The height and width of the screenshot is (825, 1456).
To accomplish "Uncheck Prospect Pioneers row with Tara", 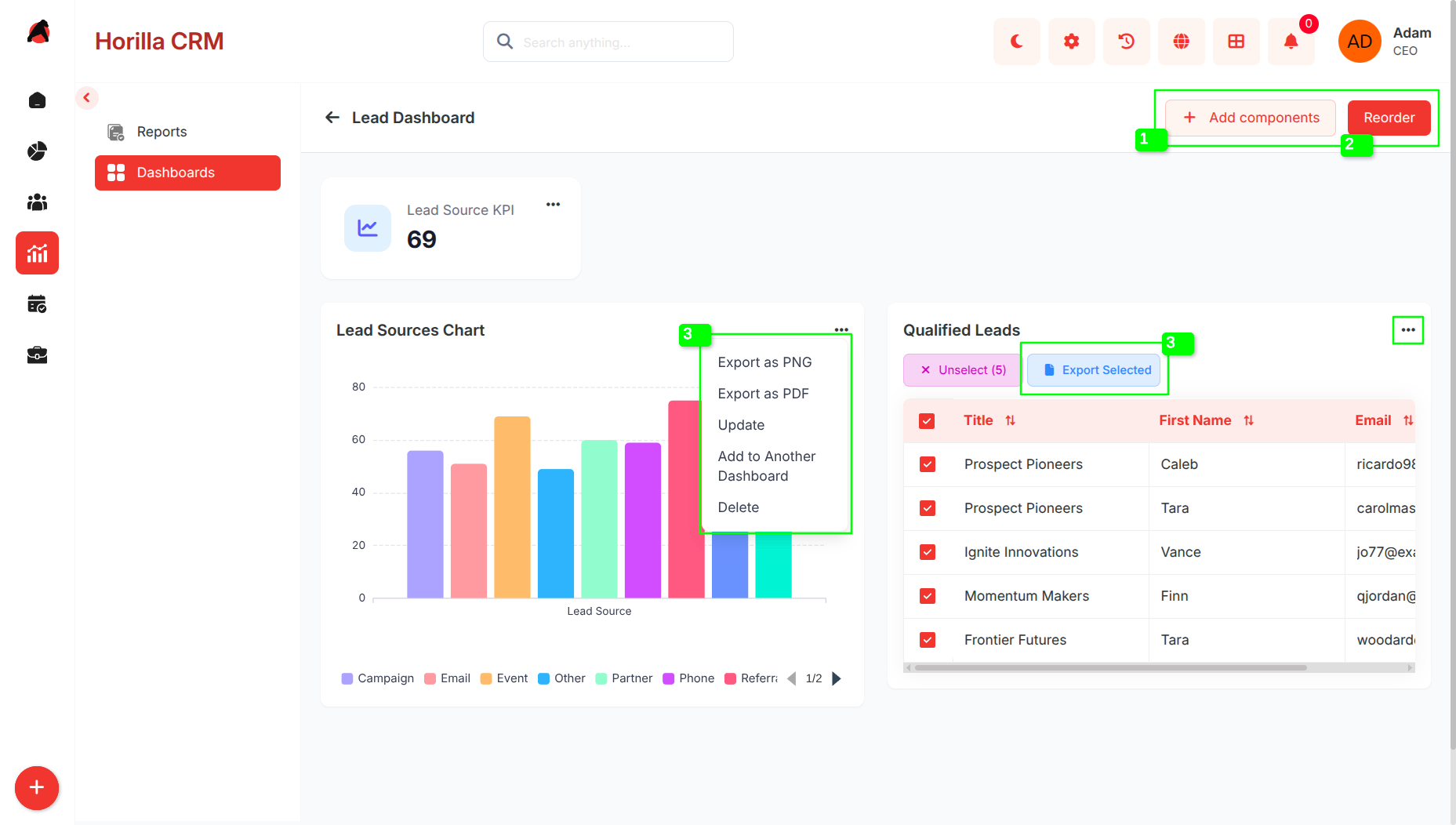I will 928,508.
